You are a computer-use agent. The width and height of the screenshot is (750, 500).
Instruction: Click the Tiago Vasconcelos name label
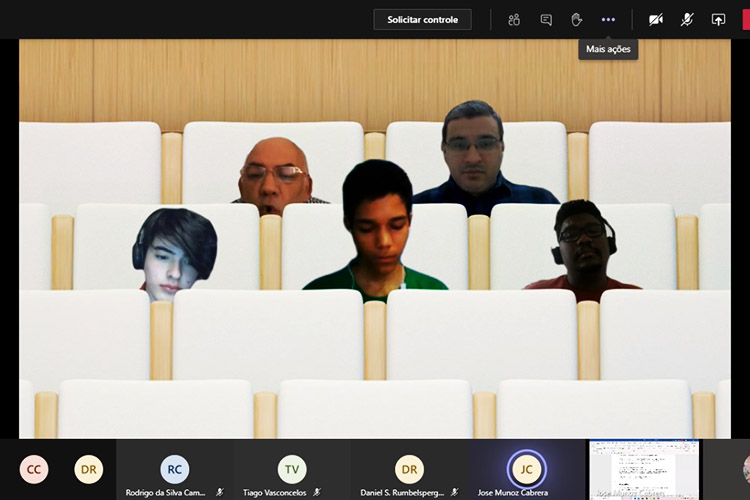[x=275, y=492]
